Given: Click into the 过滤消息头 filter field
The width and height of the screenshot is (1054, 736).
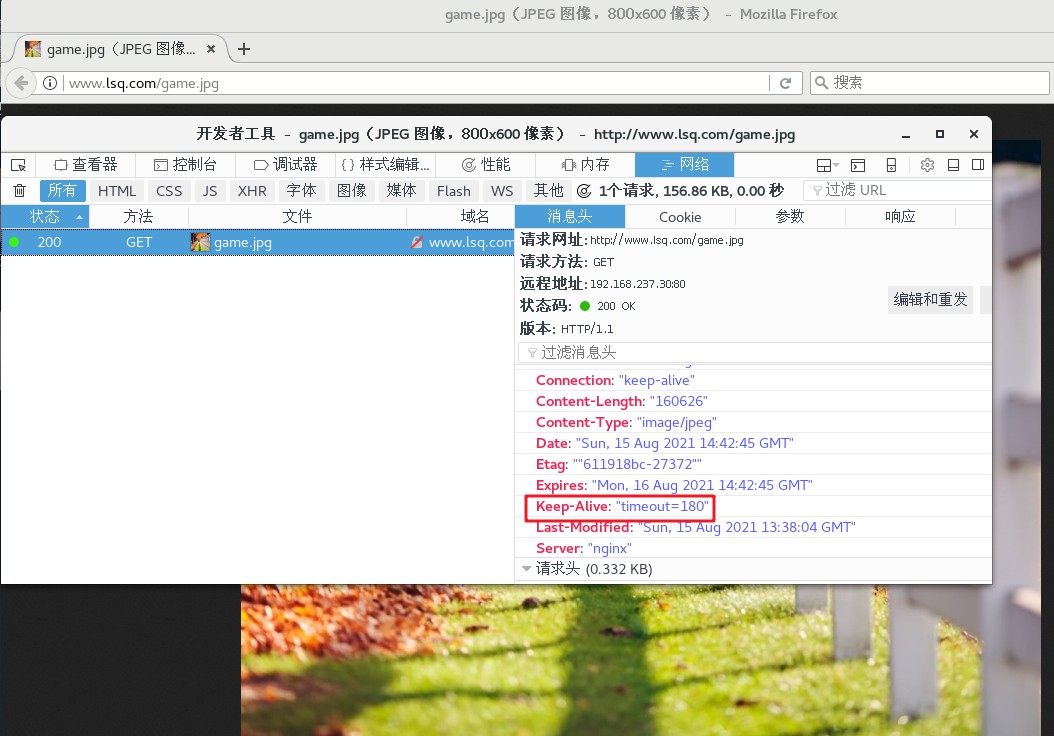Looking at the screenshot, I should coord(755,352).
